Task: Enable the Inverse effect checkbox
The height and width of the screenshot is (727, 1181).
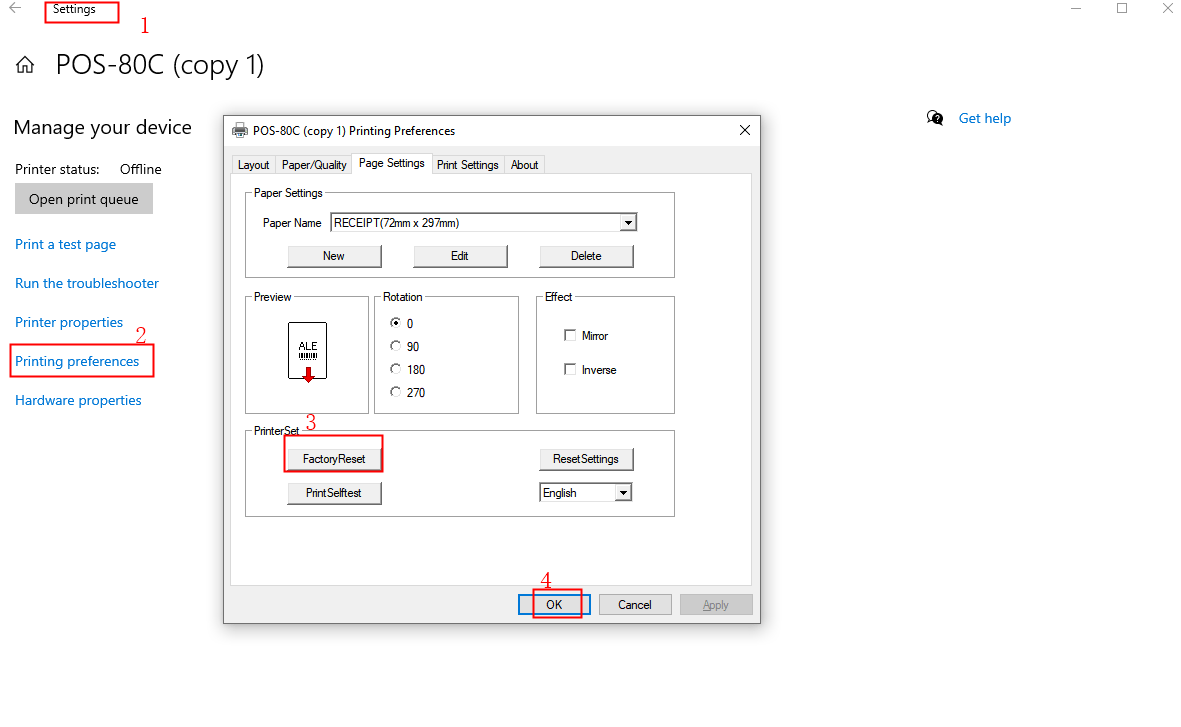Action: pyautogui.click(x=570, y=368)
